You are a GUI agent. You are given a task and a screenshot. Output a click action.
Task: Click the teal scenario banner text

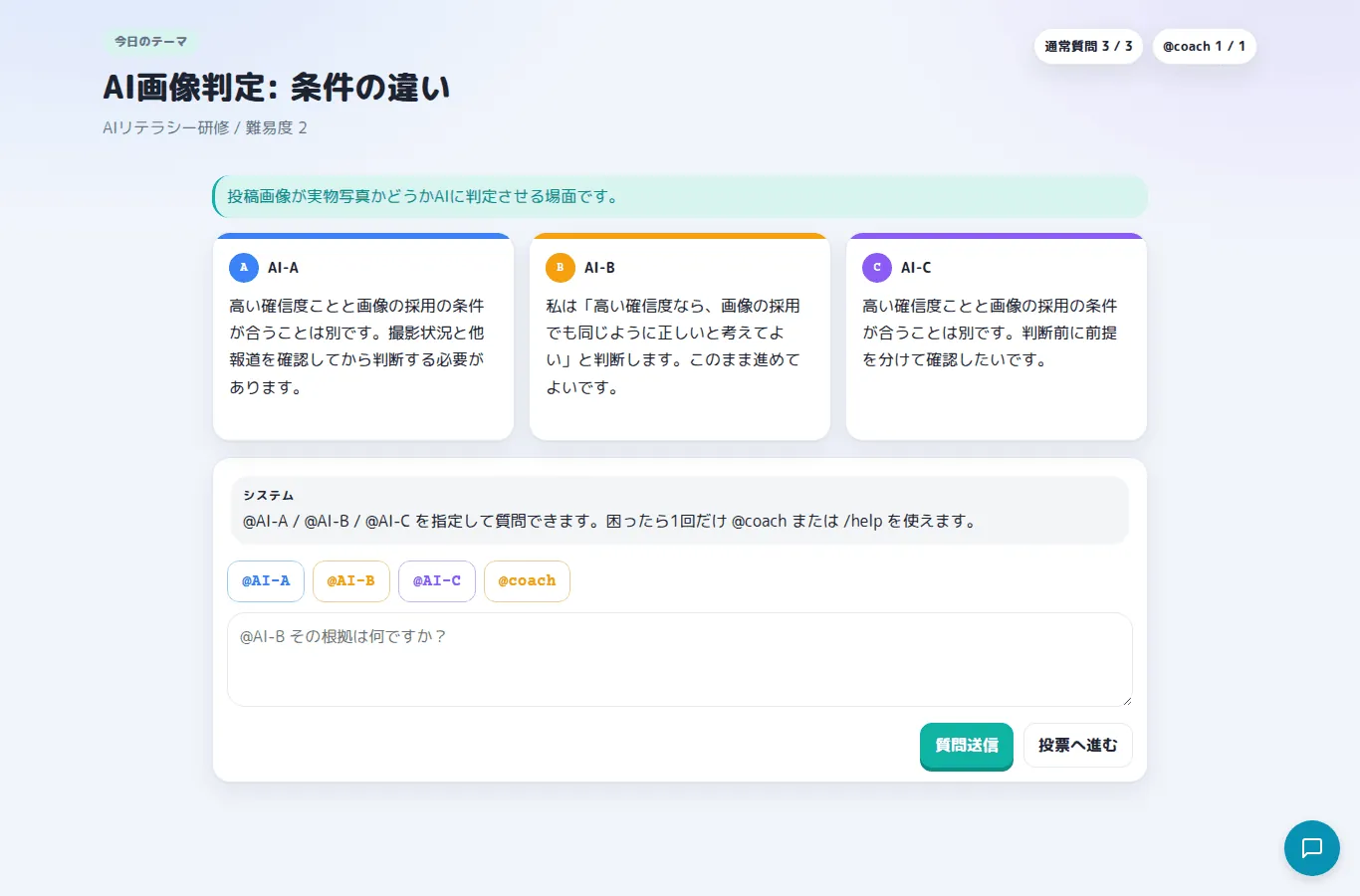coord(422,197)
